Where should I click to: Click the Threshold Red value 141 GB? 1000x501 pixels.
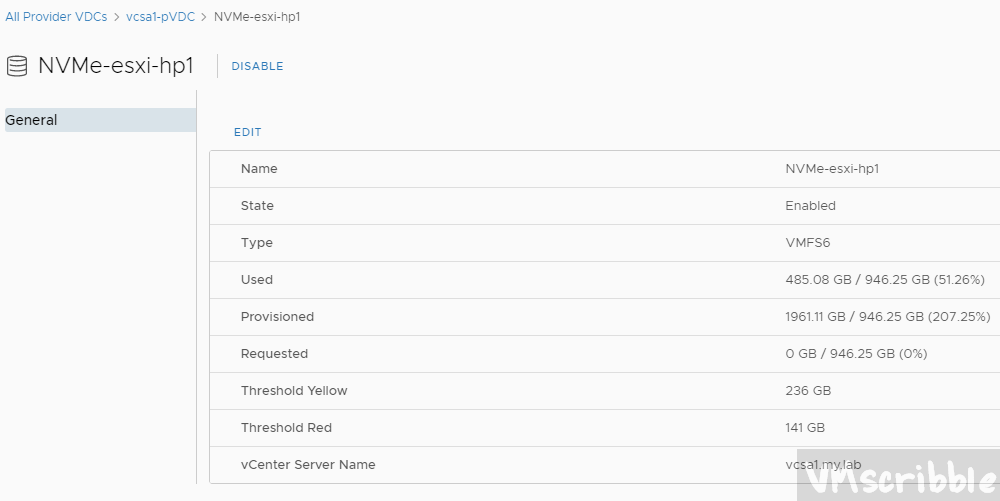(805, 428)
